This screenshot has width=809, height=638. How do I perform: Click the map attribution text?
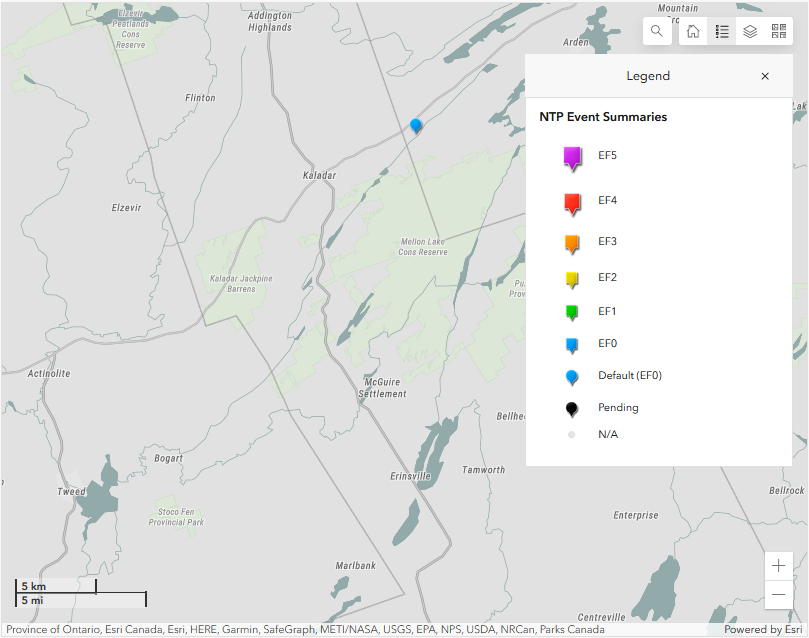pyautogui.click(x=305, y=630)
